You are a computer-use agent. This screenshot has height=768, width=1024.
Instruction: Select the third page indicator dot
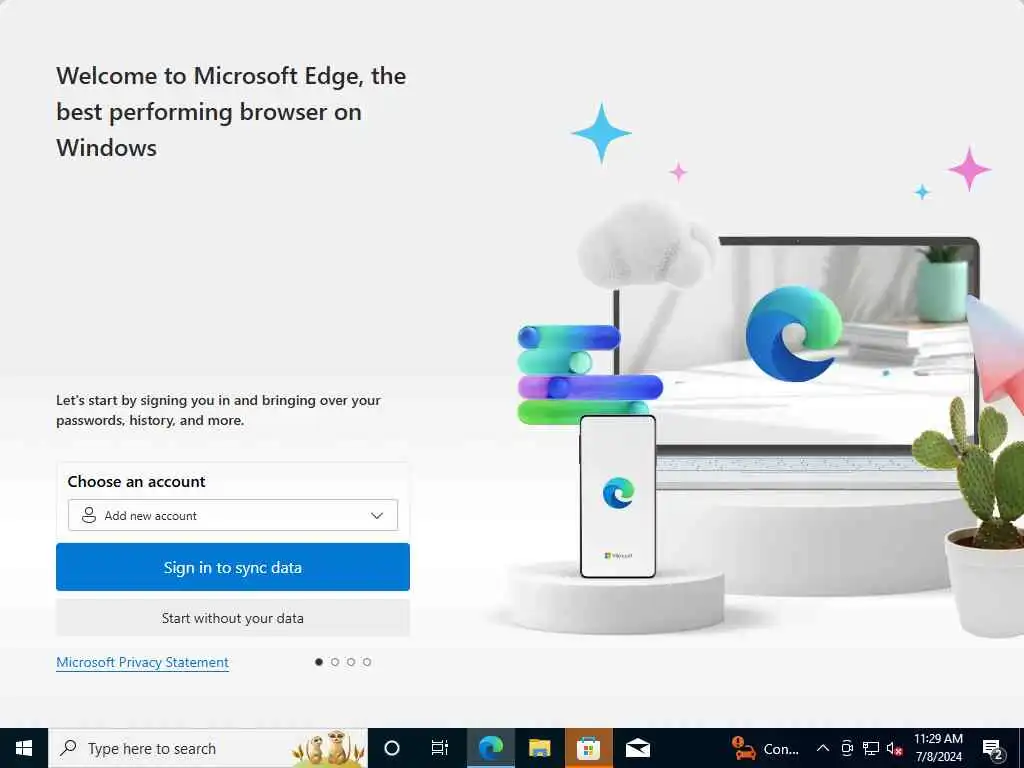[x=351, y=662]
